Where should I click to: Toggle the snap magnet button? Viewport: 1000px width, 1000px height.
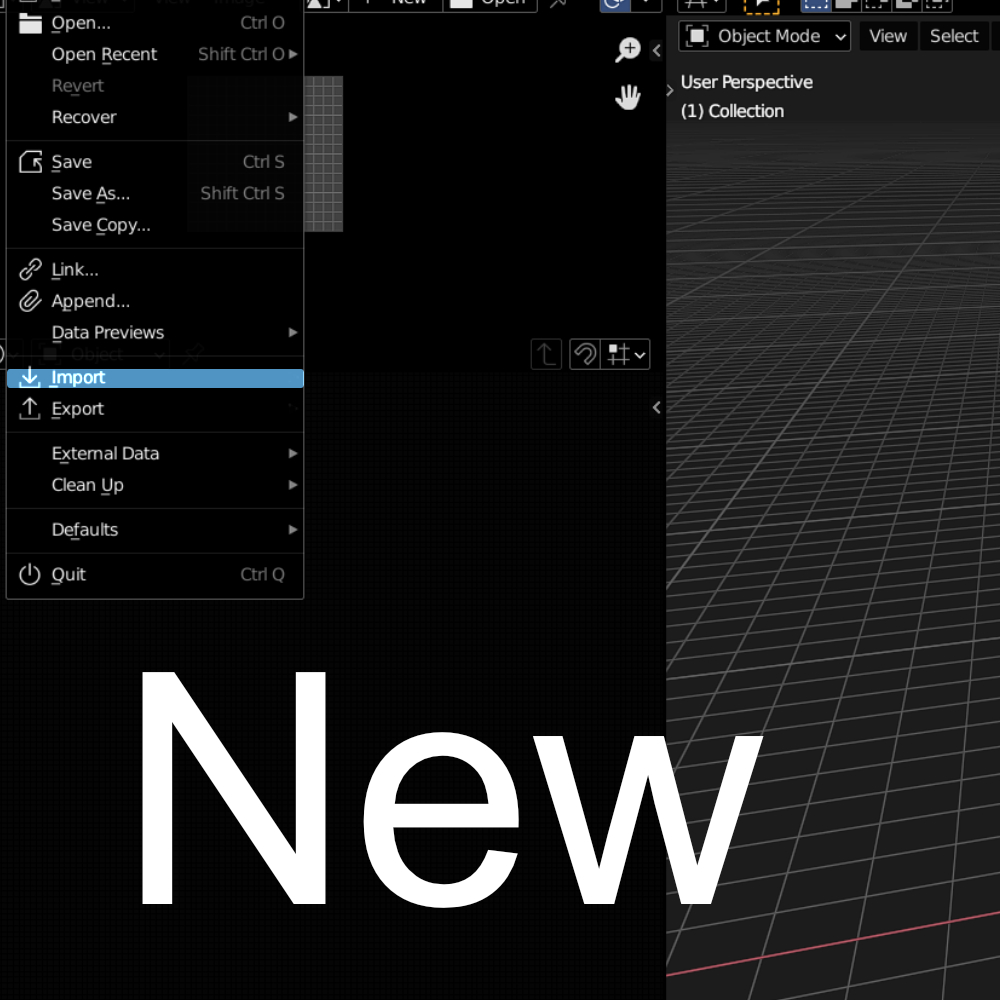pos(585,354)
